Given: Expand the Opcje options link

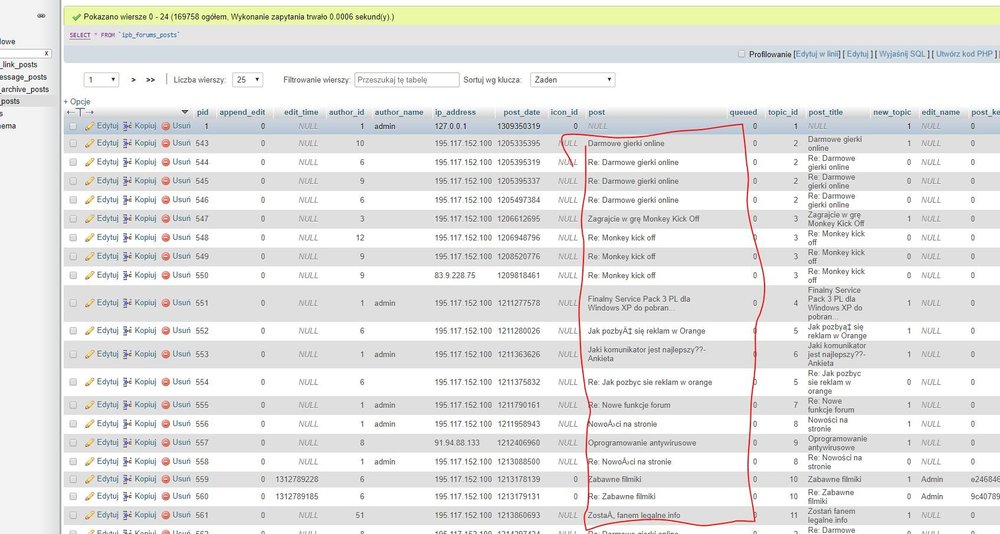Looking at the screenshot, I should 78,101.
